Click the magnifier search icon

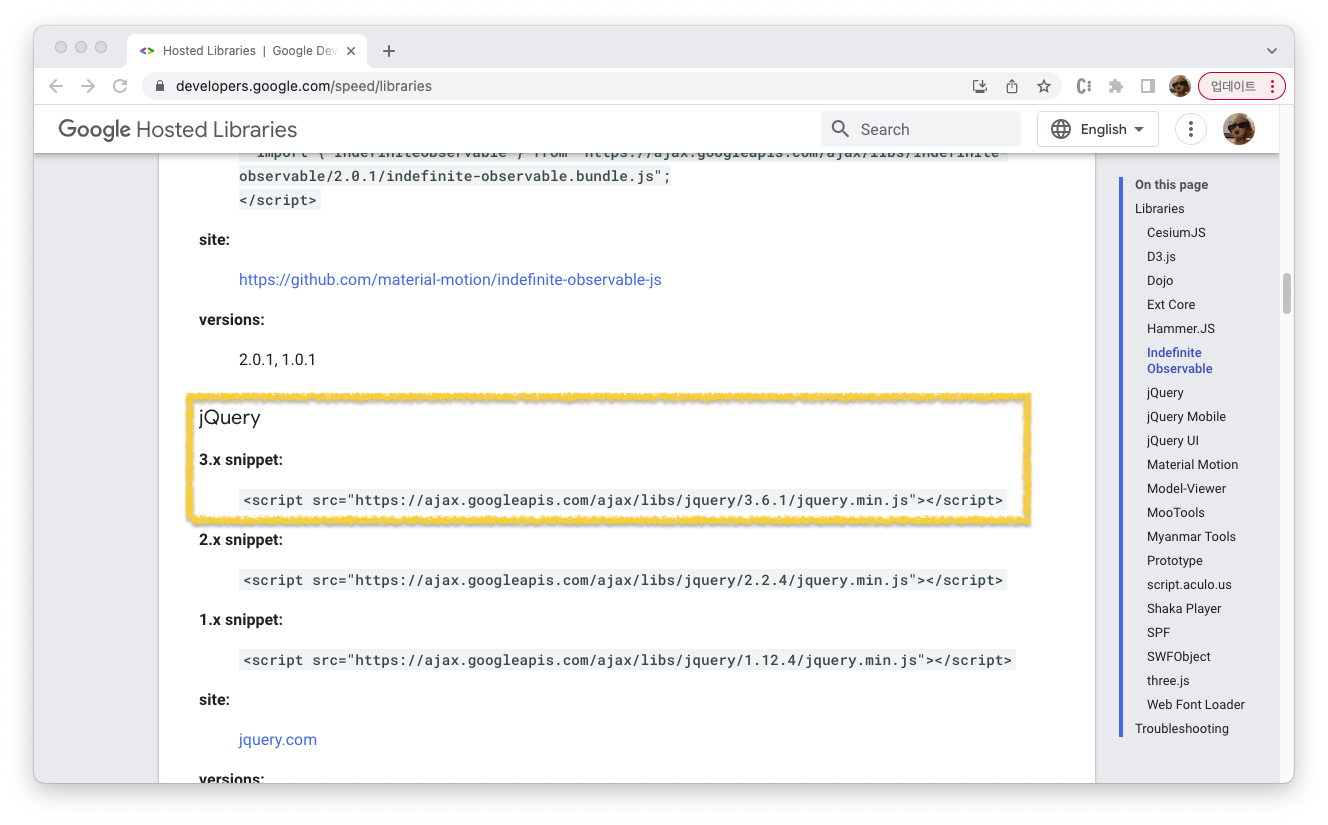(x=841, y=129)
